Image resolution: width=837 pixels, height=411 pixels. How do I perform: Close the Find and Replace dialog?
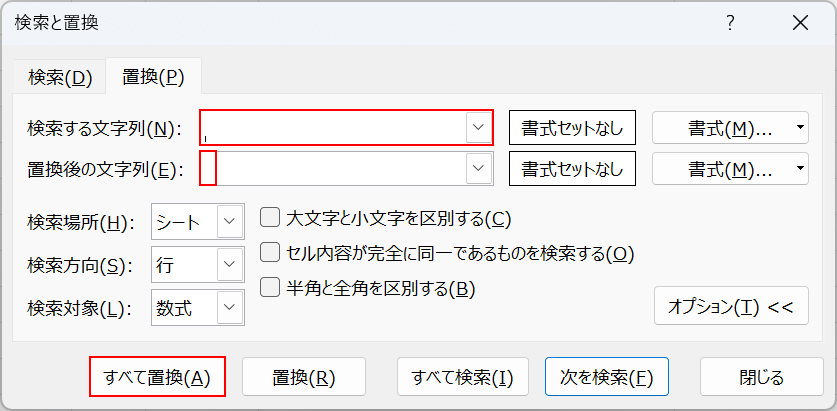[x=799, y=23]
